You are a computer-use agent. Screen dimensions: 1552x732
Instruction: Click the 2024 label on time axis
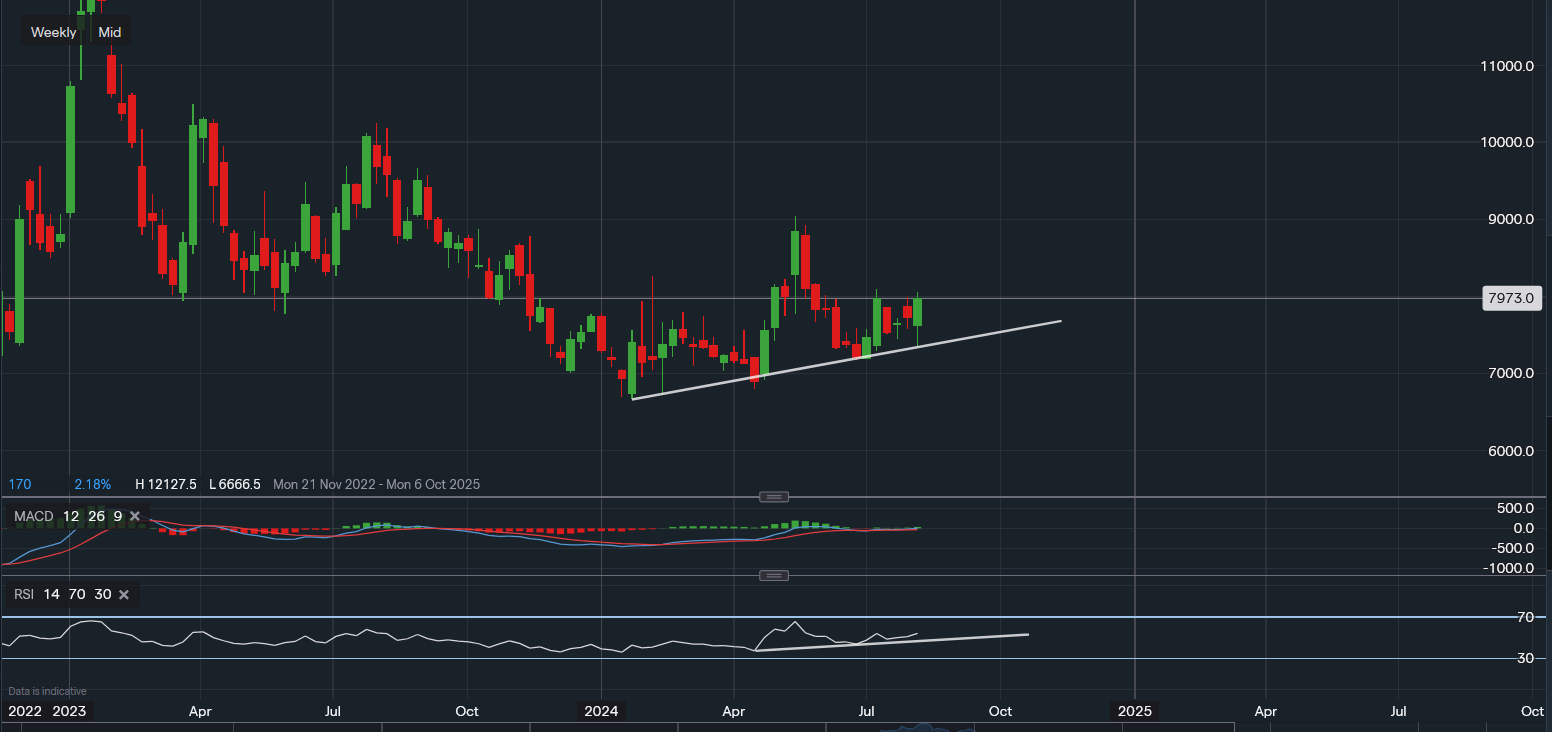pyautogui.click(x=601, y=711)
